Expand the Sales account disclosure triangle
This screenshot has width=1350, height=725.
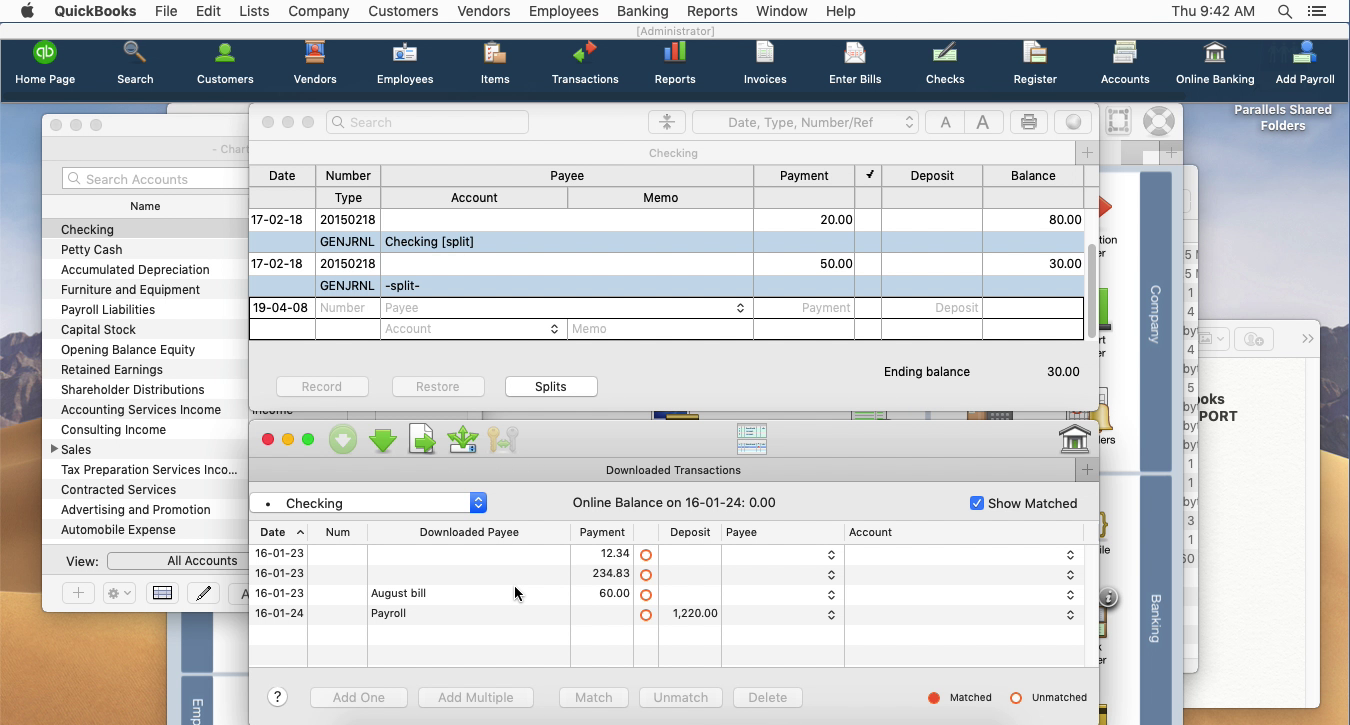54,449
